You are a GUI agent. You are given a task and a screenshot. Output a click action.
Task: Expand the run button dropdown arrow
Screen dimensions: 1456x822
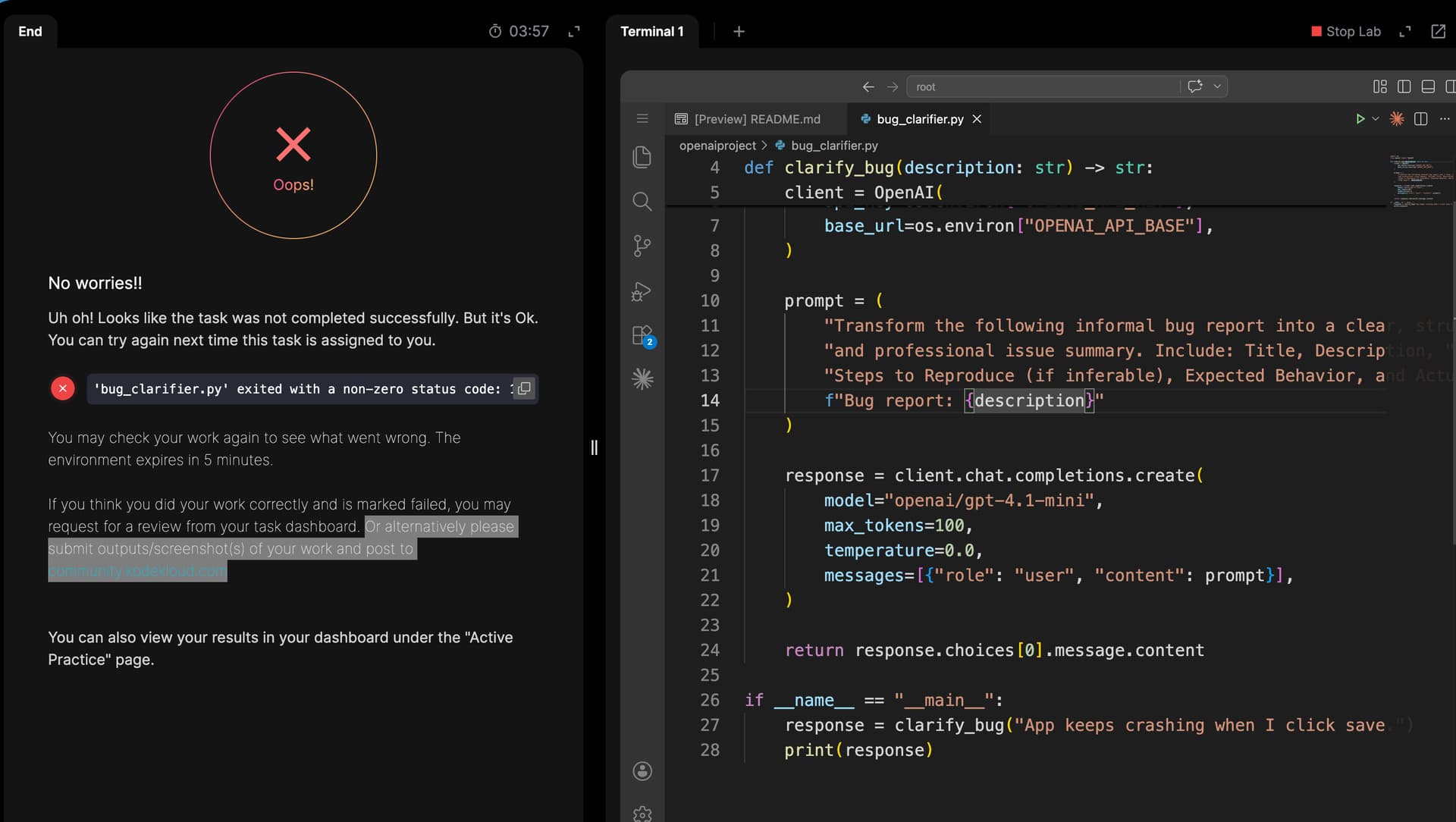(x=1376, y=119)
